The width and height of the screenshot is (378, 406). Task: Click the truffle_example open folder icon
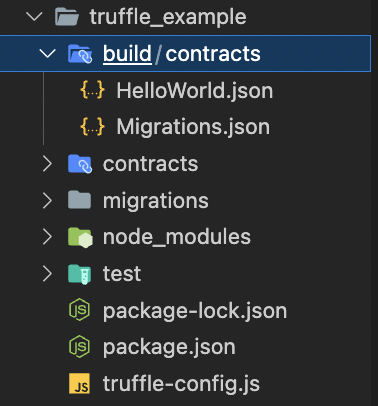coord(67,17)
